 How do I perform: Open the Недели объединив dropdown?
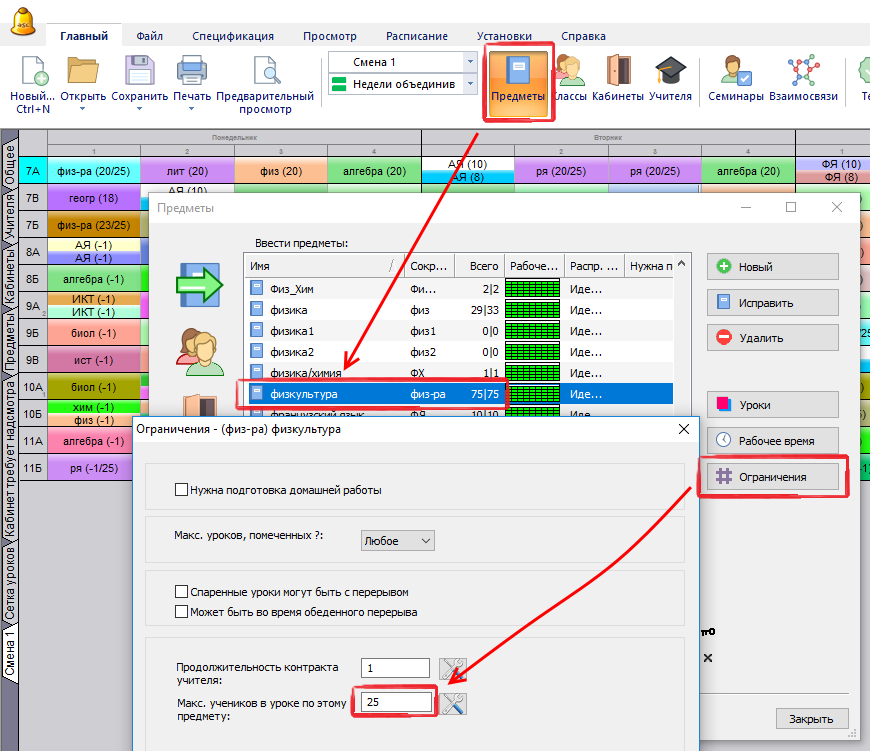tap(469, 85)
